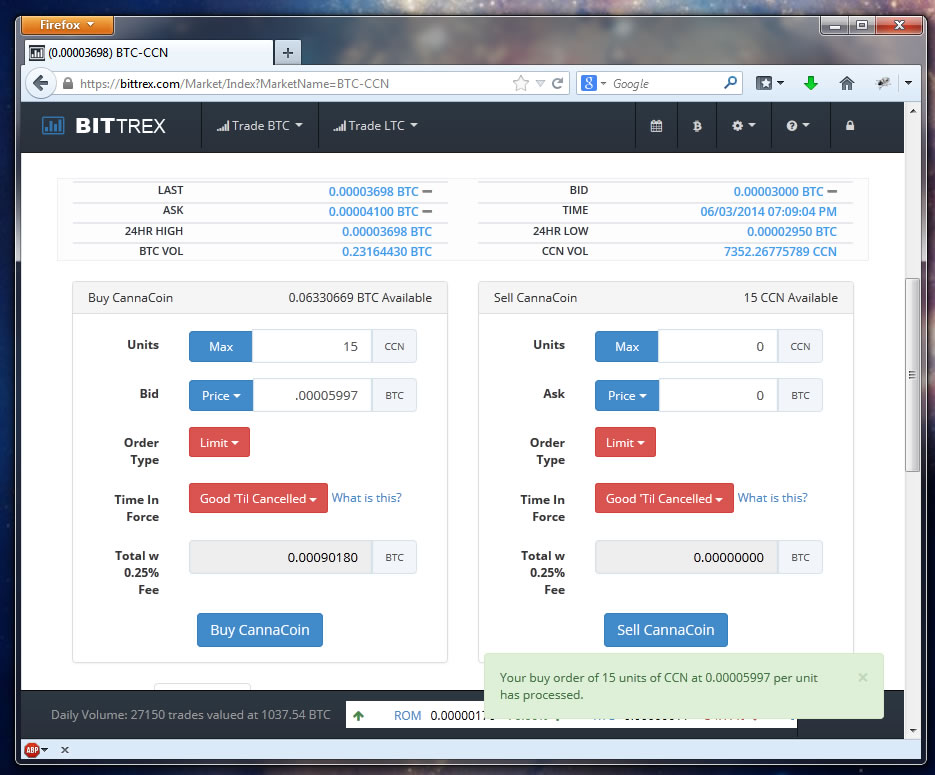Image resolution: width=935 pixels, height=775 pixels.
Task: Open sell Good 'Til Cancelled dropdown
Action: 664,498
